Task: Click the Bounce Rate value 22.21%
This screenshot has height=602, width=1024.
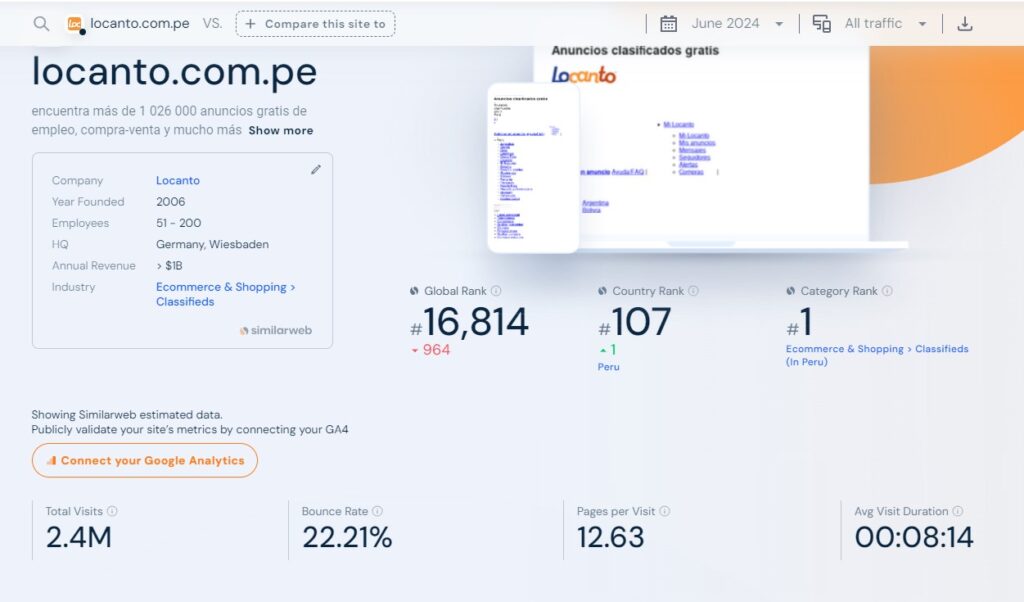Action: click(347, 538)
